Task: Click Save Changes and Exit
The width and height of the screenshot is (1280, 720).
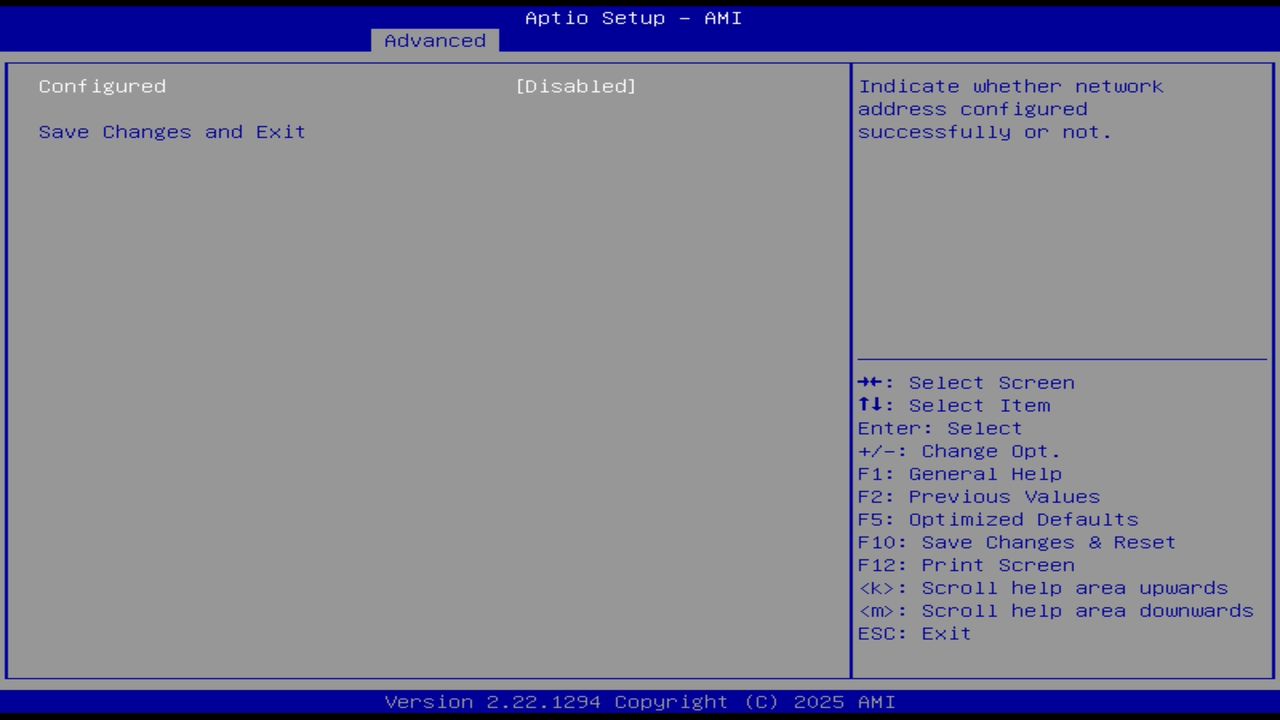Action: point(171,131)
